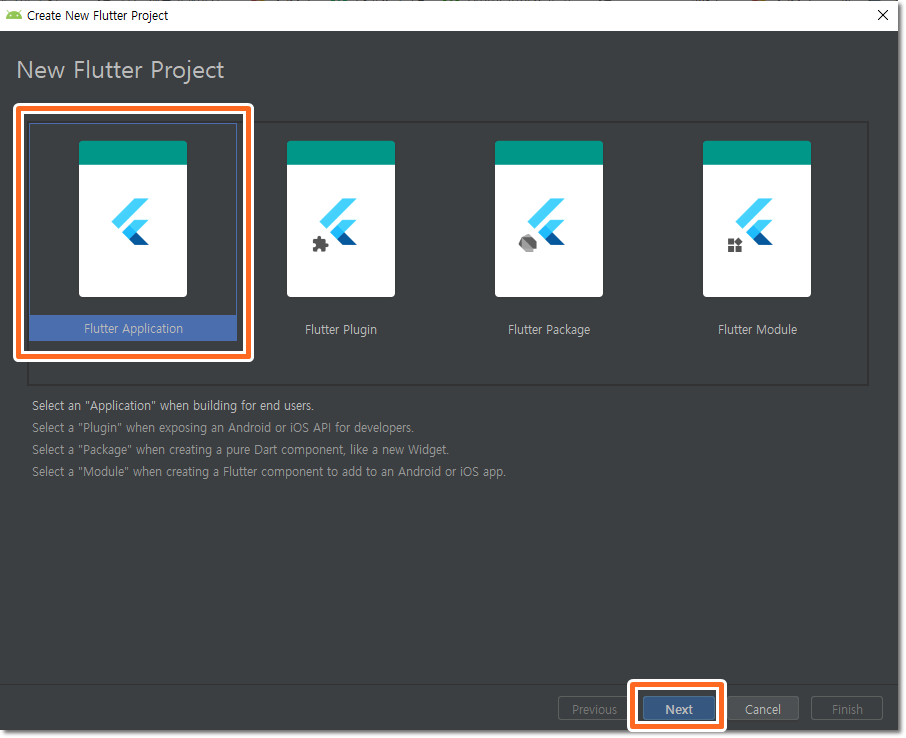This screenshot has height=738, width=906.
Task: Click the Flutter Plugin label
Action: tap(341, 329)
